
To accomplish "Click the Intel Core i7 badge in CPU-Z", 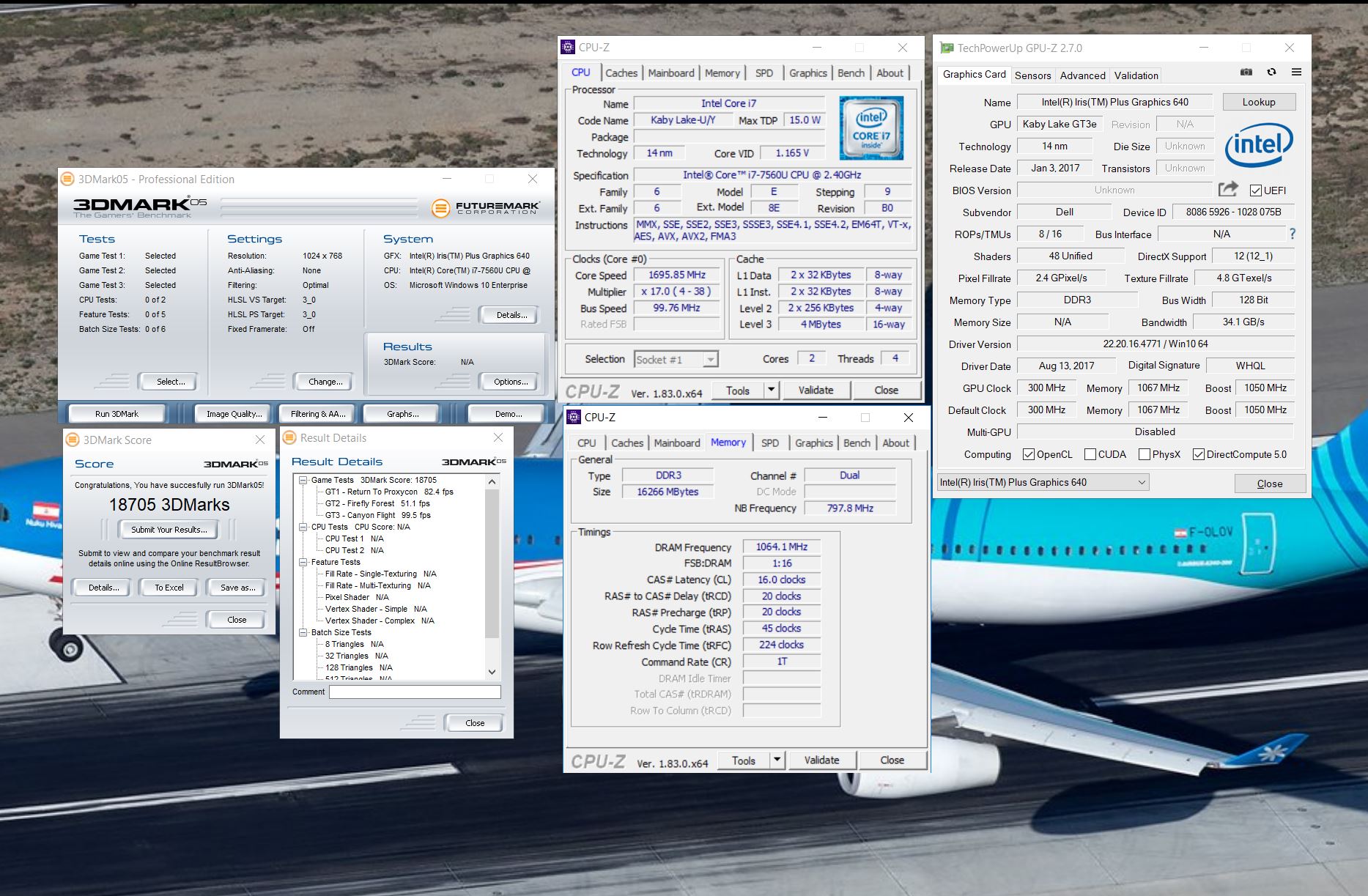I will [x=871, y=128].
